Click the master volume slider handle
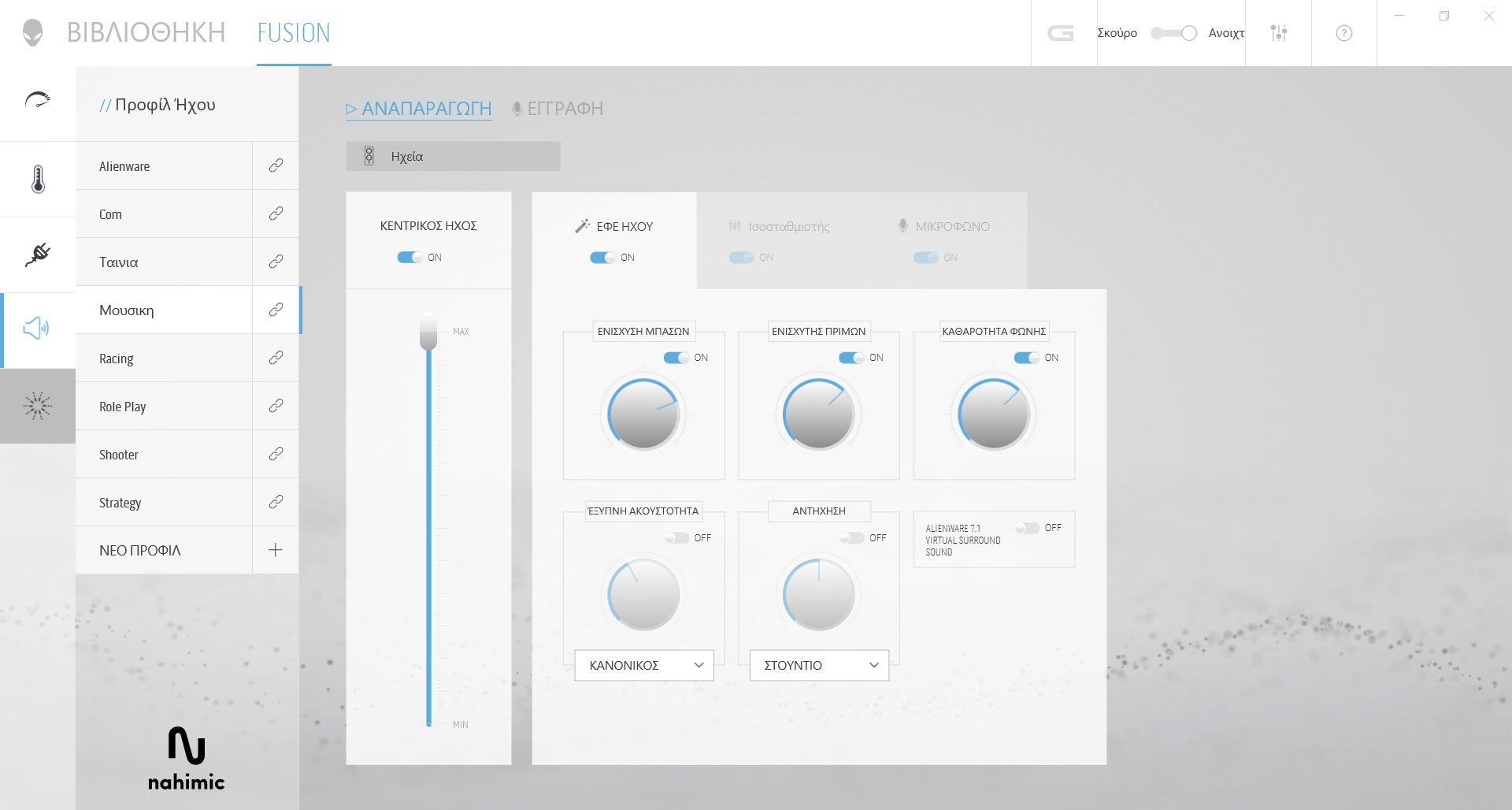The height and width of the screenshot is (810, 1512). tap(428, 333)
